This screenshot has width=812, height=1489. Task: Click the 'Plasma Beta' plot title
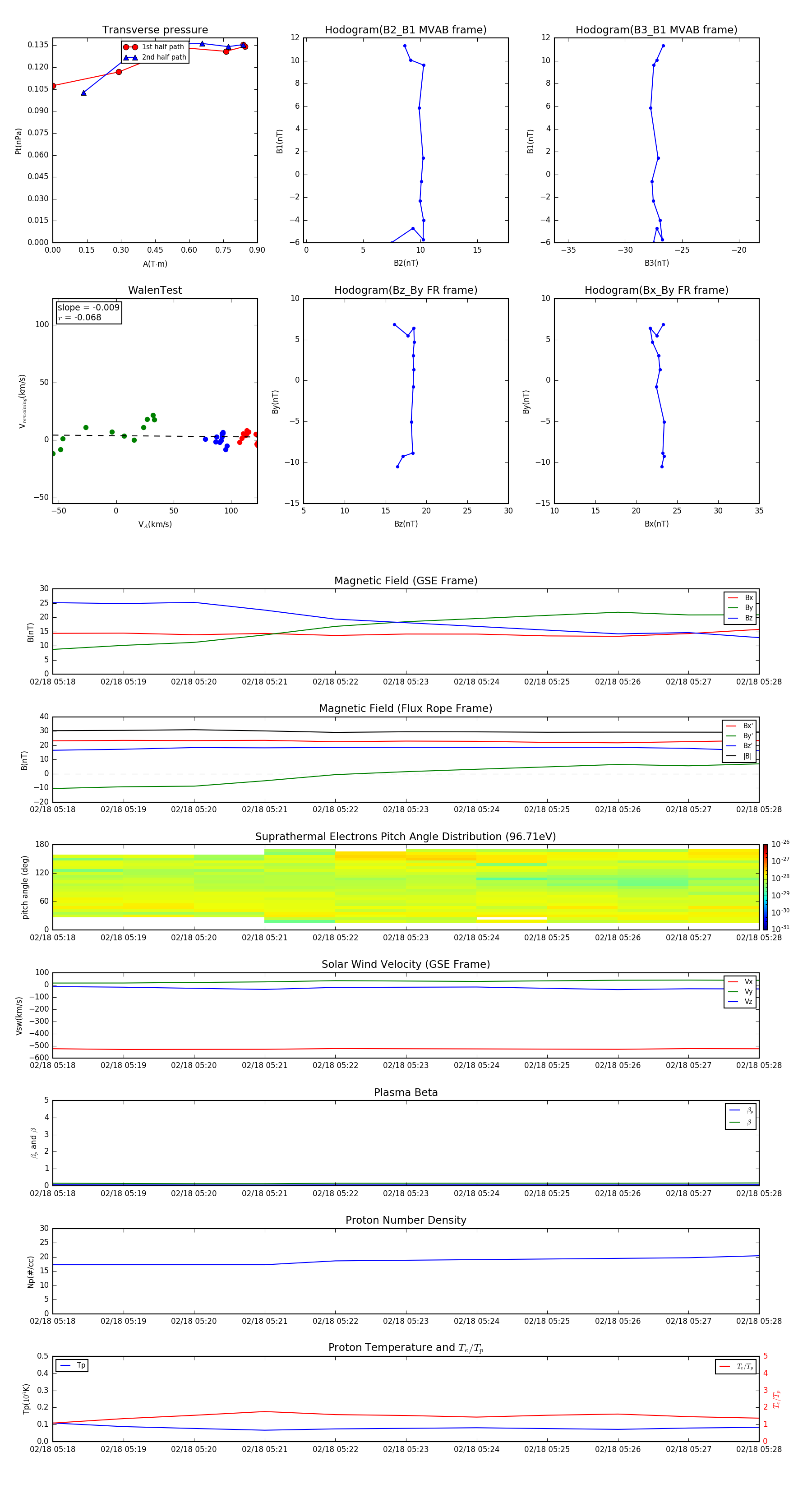(x=406, y=1092)
